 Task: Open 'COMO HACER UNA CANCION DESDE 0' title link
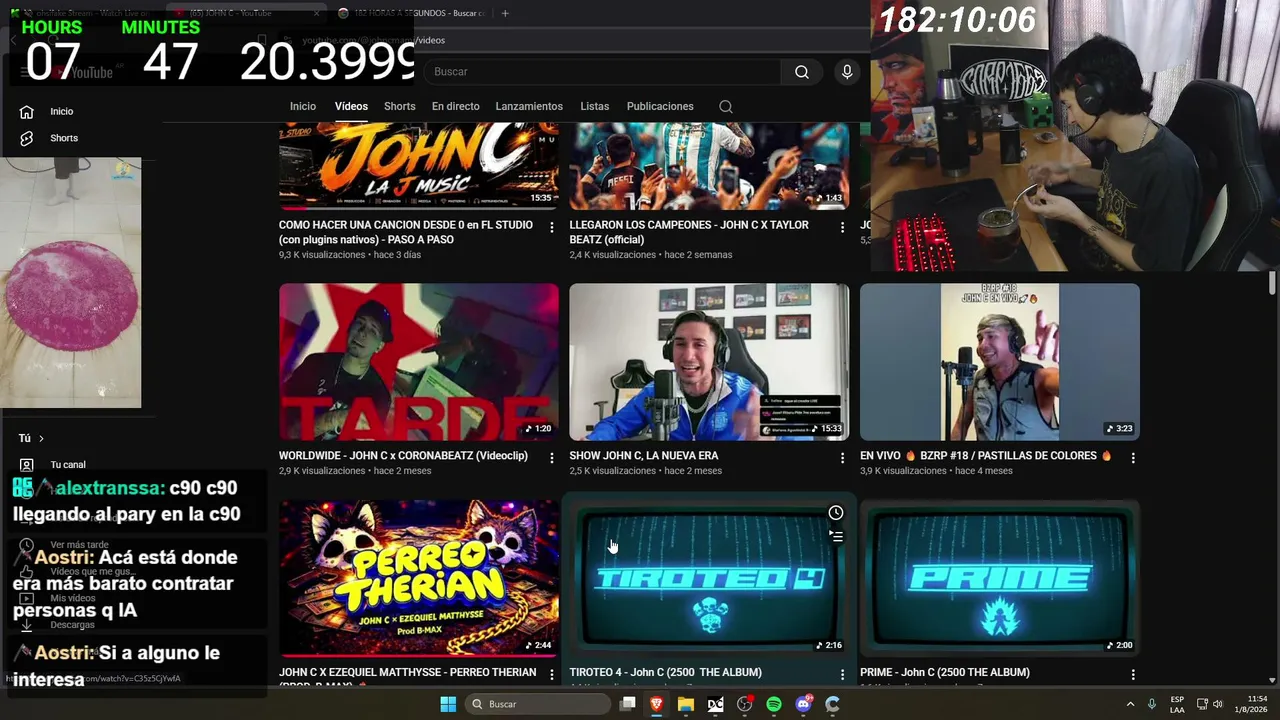click(407, 232)
